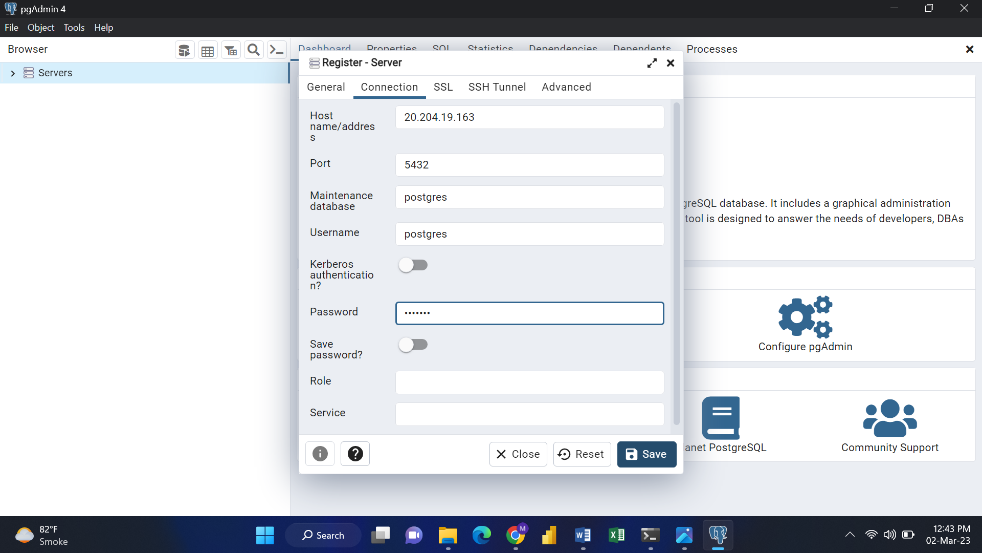
Task: Open Microsoft Word from taskbar
Action: click(583, 535)
